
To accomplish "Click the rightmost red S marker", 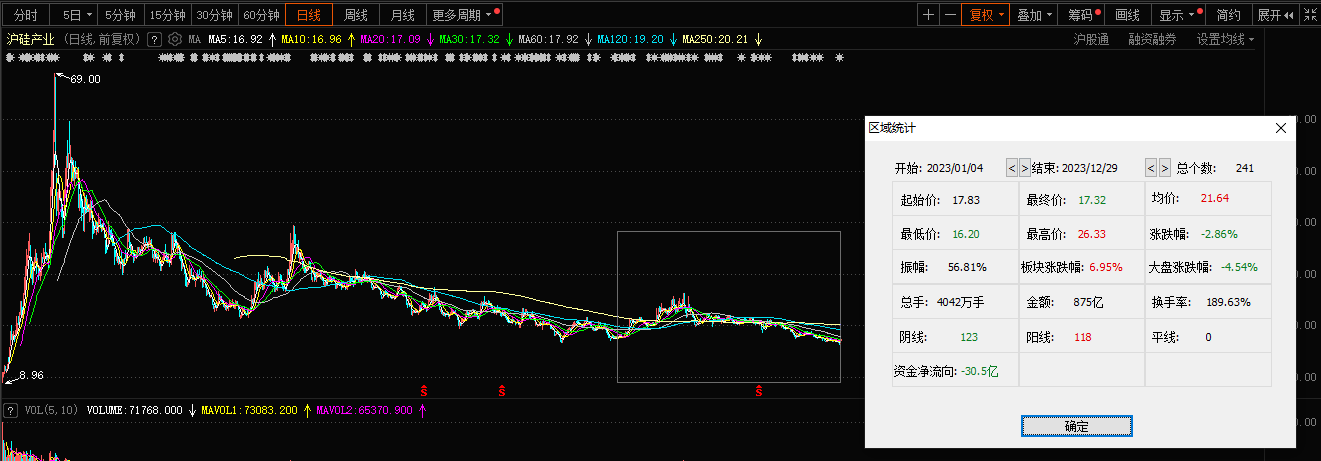I will click(759, 391).
